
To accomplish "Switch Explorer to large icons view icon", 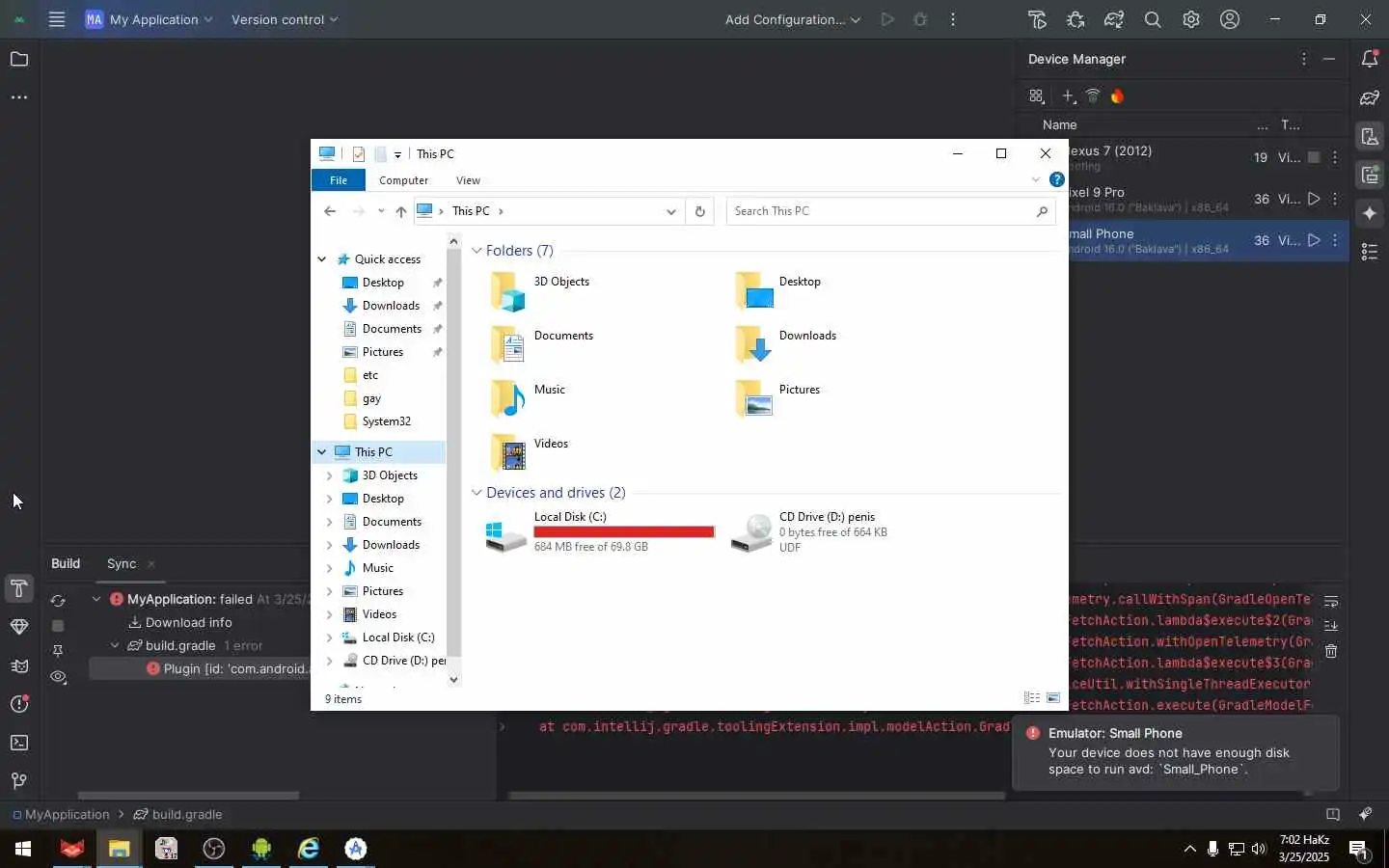I will pos(1053,698).
